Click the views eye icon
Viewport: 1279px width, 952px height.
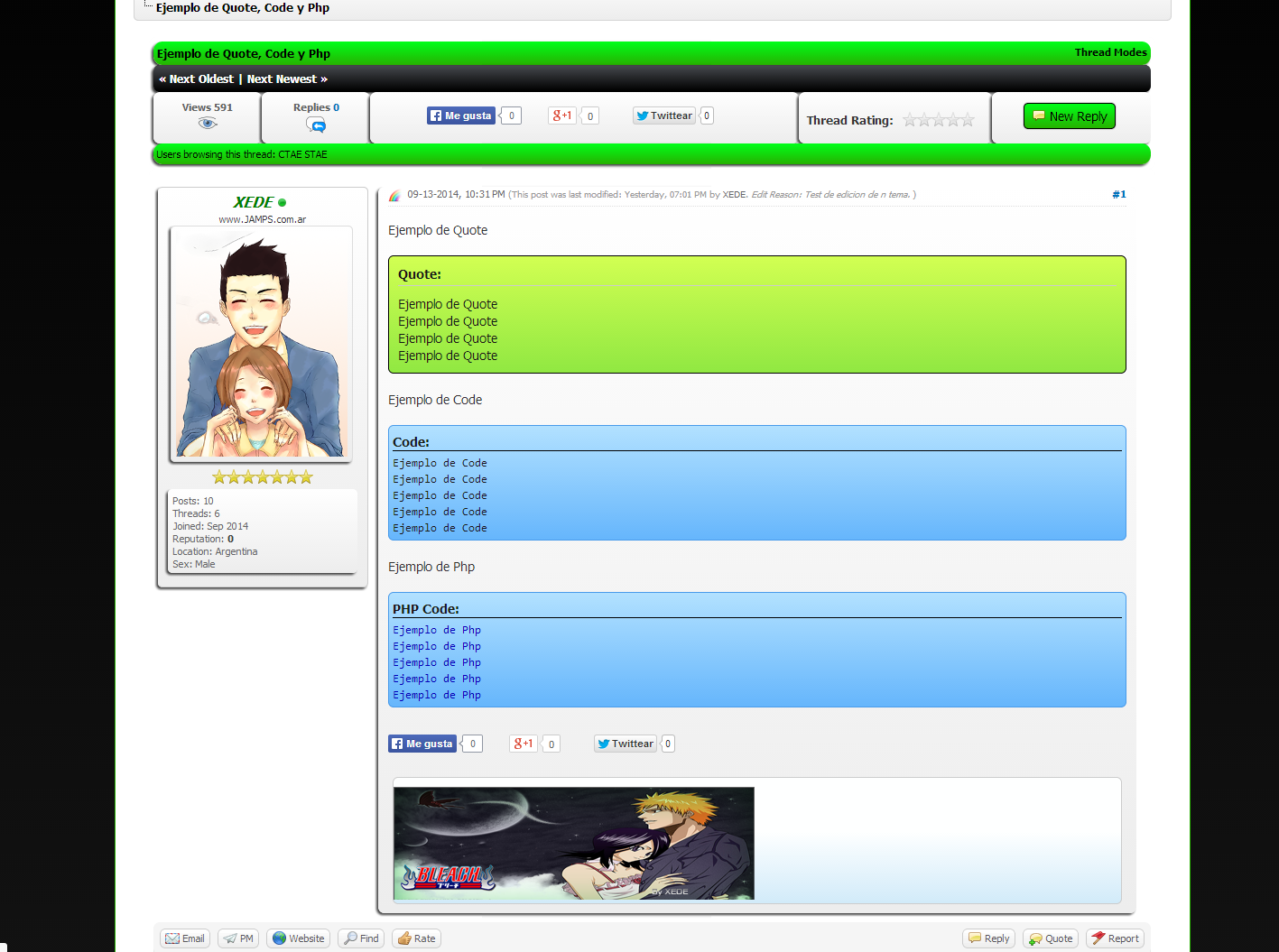pyautogui.click(x=208, y=124)
